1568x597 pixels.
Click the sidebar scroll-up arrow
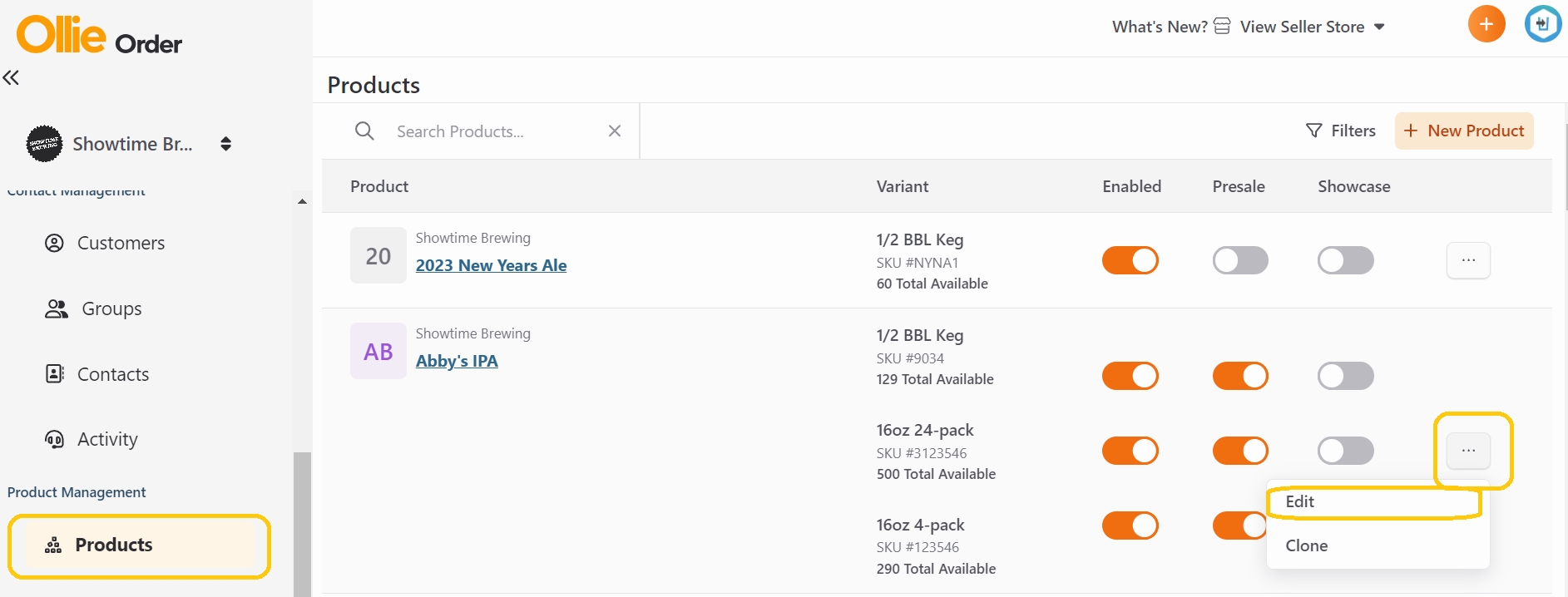click(x=302, y=201)
